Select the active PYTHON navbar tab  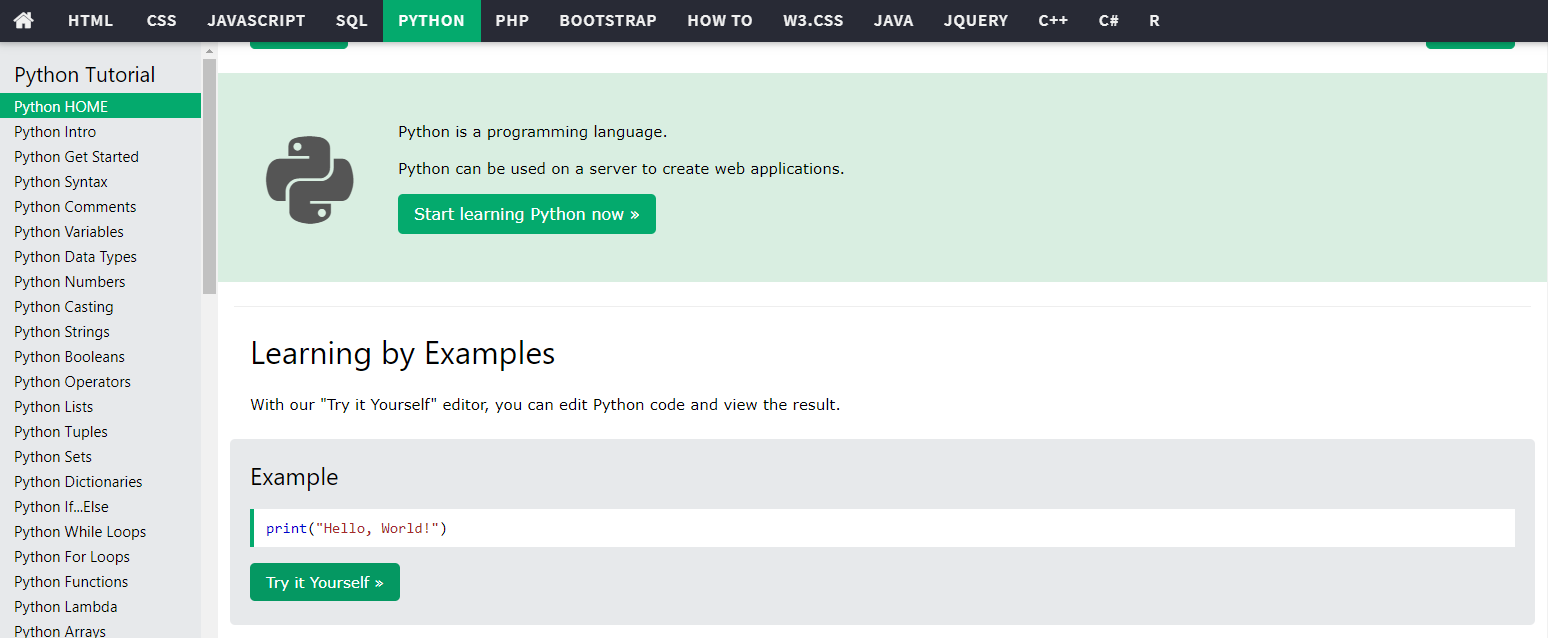[x=431, y=20]
